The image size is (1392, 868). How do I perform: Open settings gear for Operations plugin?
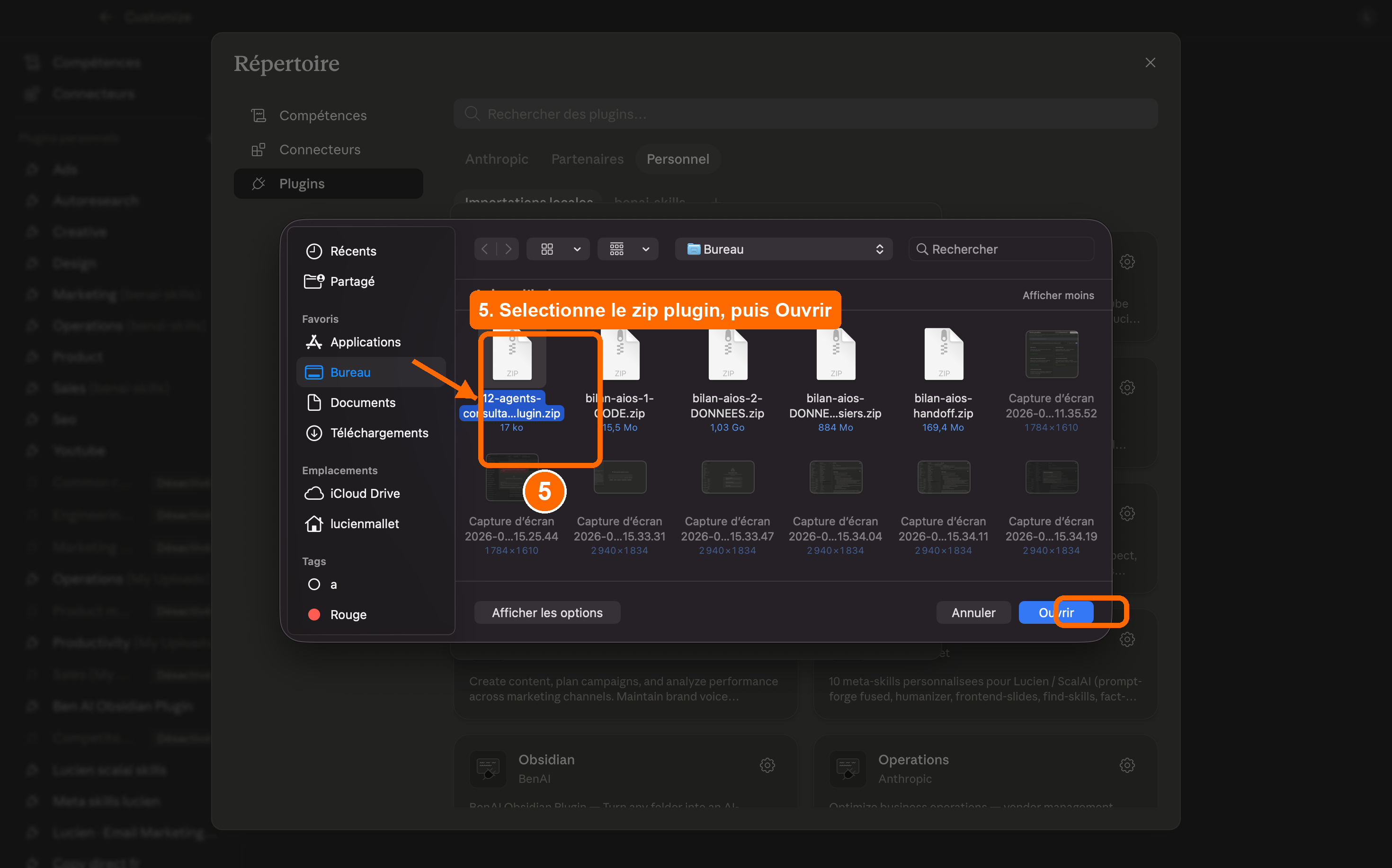coord(1127,765)
